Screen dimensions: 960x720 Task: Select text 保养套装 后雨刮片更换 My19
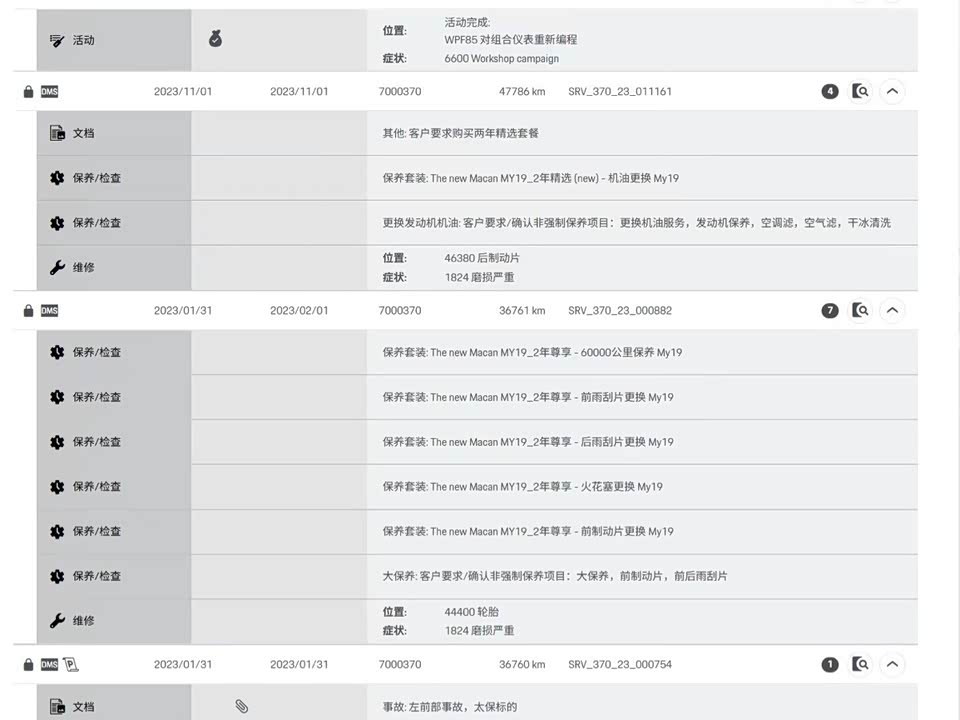[x=528, y=442]
